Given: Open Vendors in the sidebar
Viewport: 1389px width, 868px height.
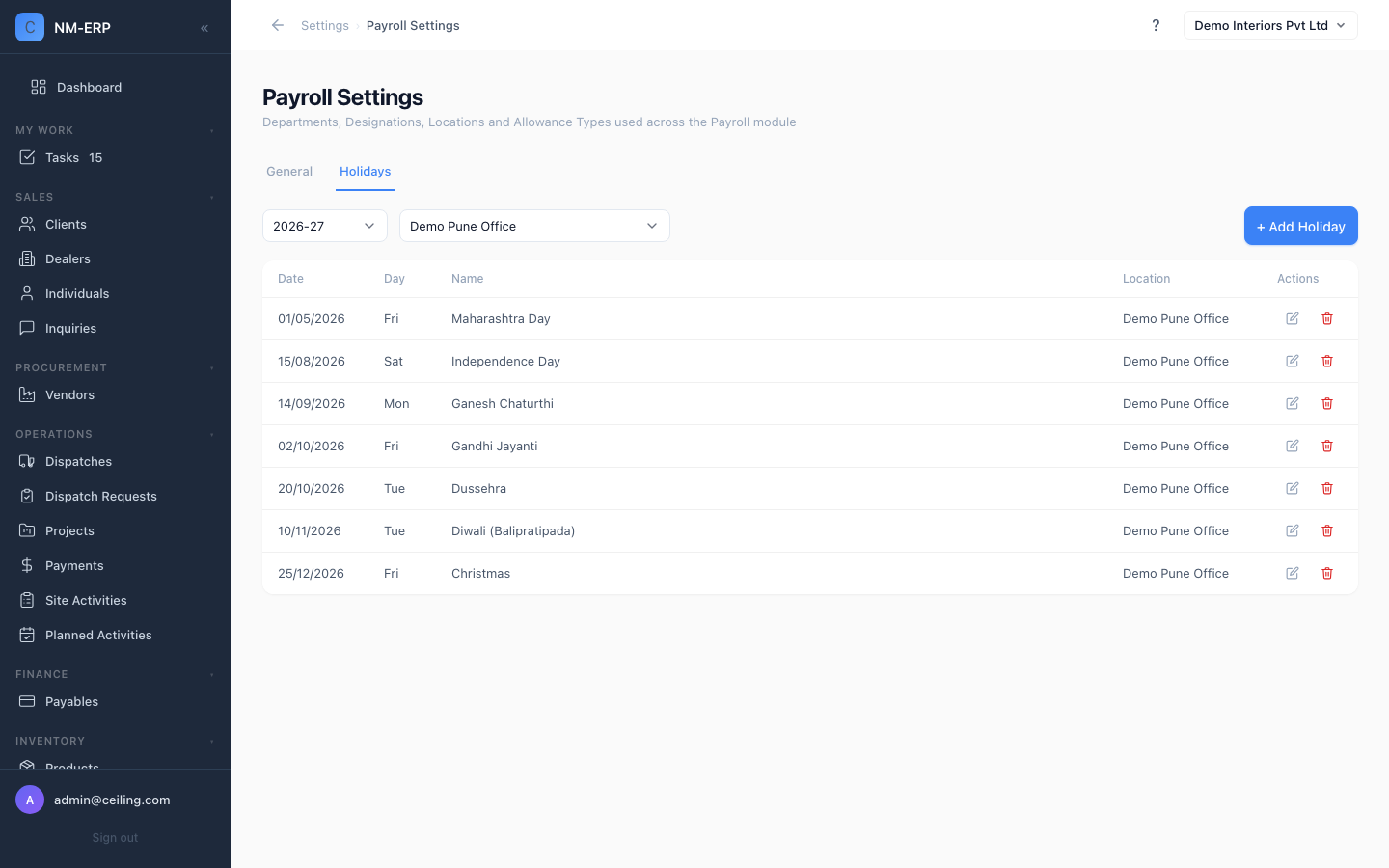Looking at the screenshot, I should click(116, 394).
